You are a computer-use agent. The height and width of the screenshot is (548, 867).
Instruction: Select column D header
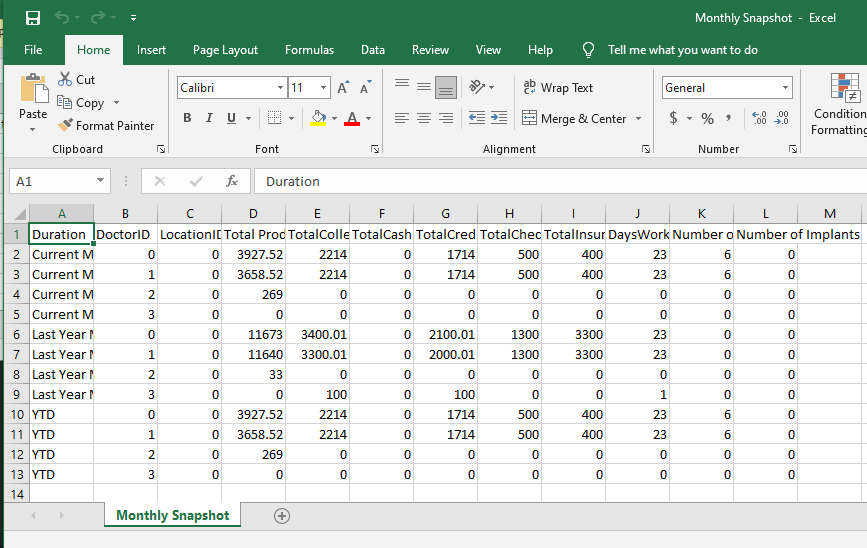pyautogui.click(x=253, y=213)
